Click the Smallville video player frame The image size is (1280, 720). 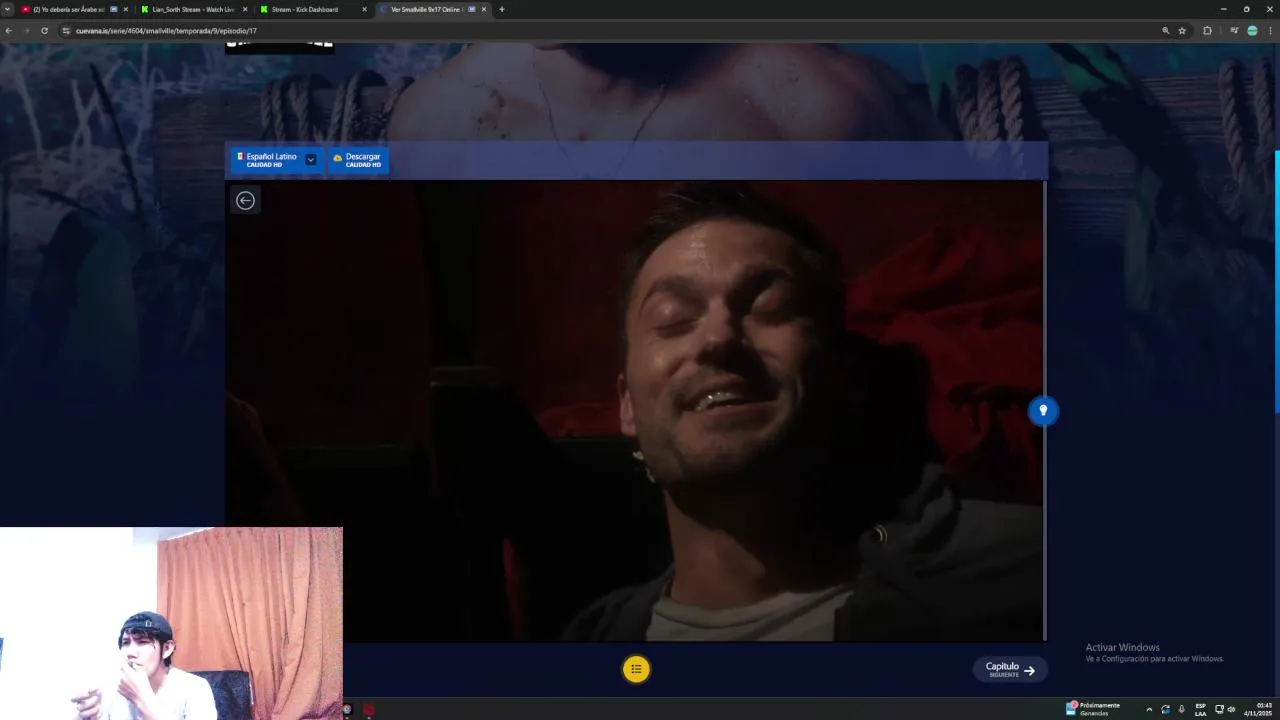pos(634,410)
